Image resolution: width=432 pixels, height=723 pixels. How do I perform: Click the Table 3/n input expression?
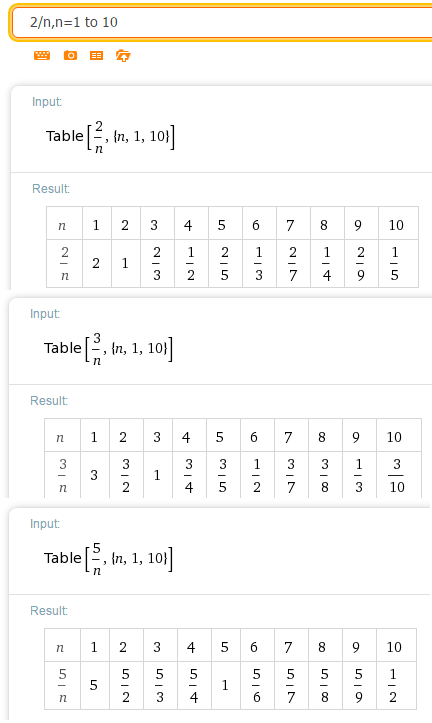[108, 349]
